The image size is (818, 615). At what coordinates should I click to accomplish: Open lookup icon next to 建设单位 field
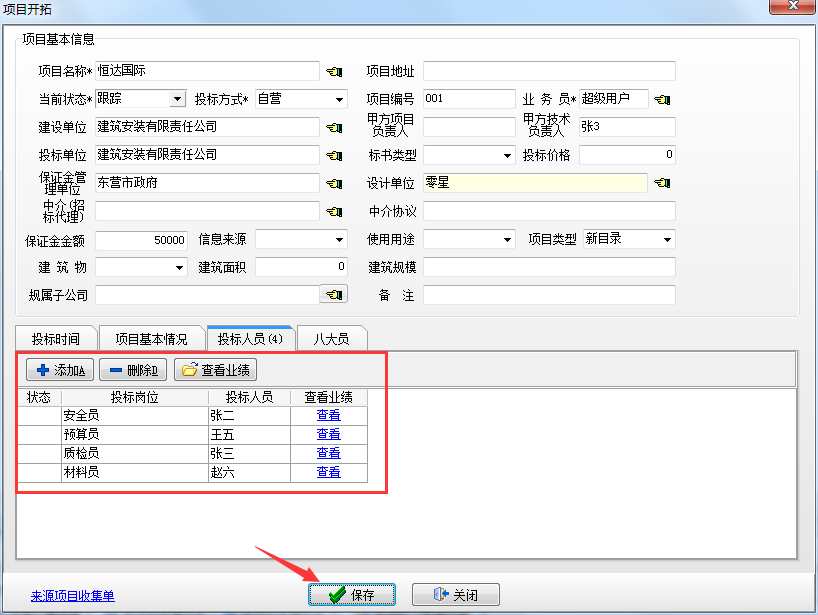click(x=334, y=127)
